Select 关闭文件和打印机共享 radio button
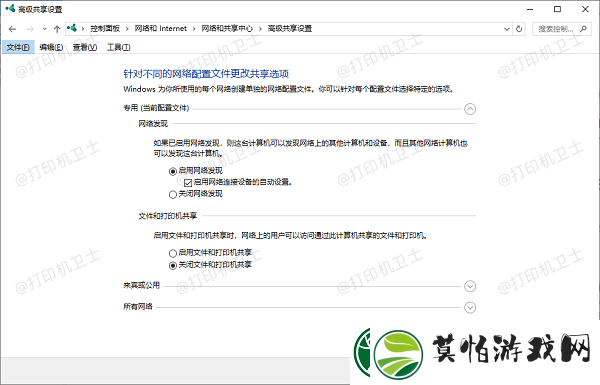Screen dimensions: 600x385 (x=173, y=265)
